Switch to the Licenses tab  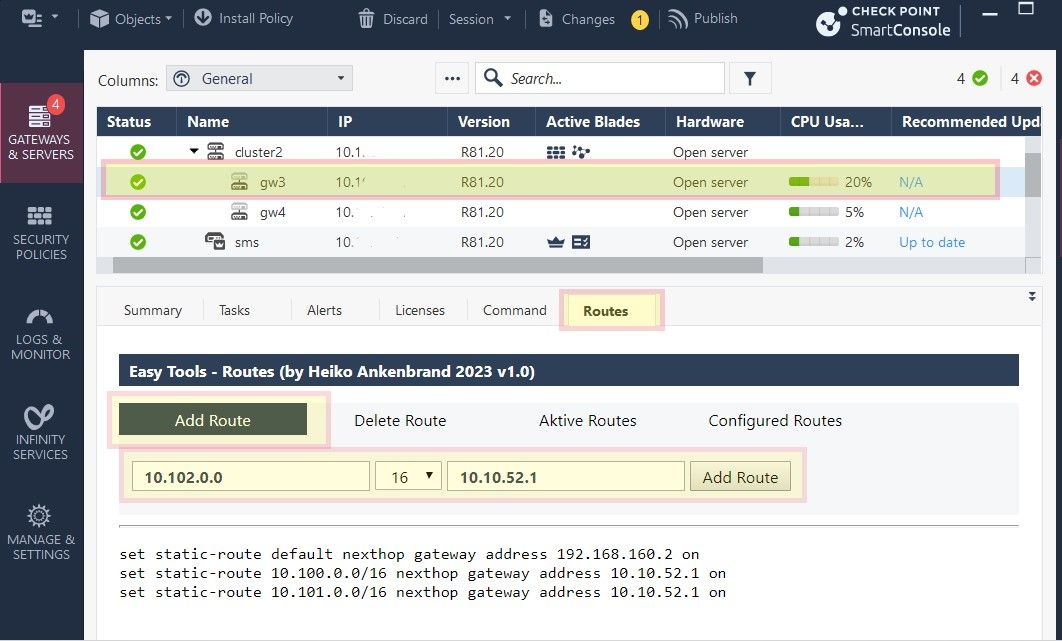(x=419, y=310)
